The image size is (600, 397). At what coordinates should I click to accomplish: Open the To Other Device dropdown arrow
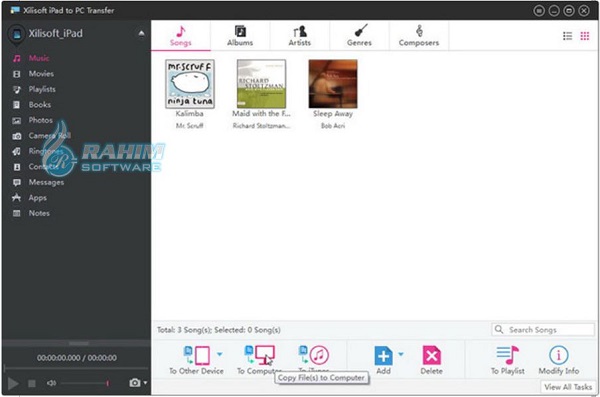coord(220,354)
